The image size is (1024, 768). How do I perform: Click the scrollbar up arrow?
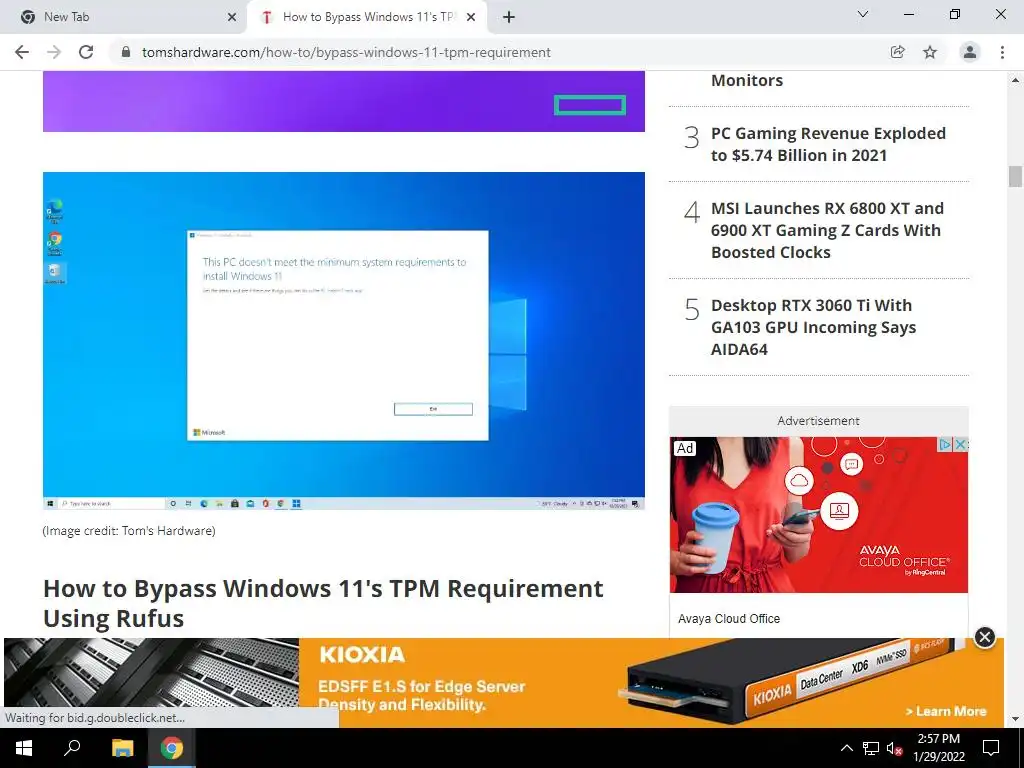click(x=1015, y=80)
